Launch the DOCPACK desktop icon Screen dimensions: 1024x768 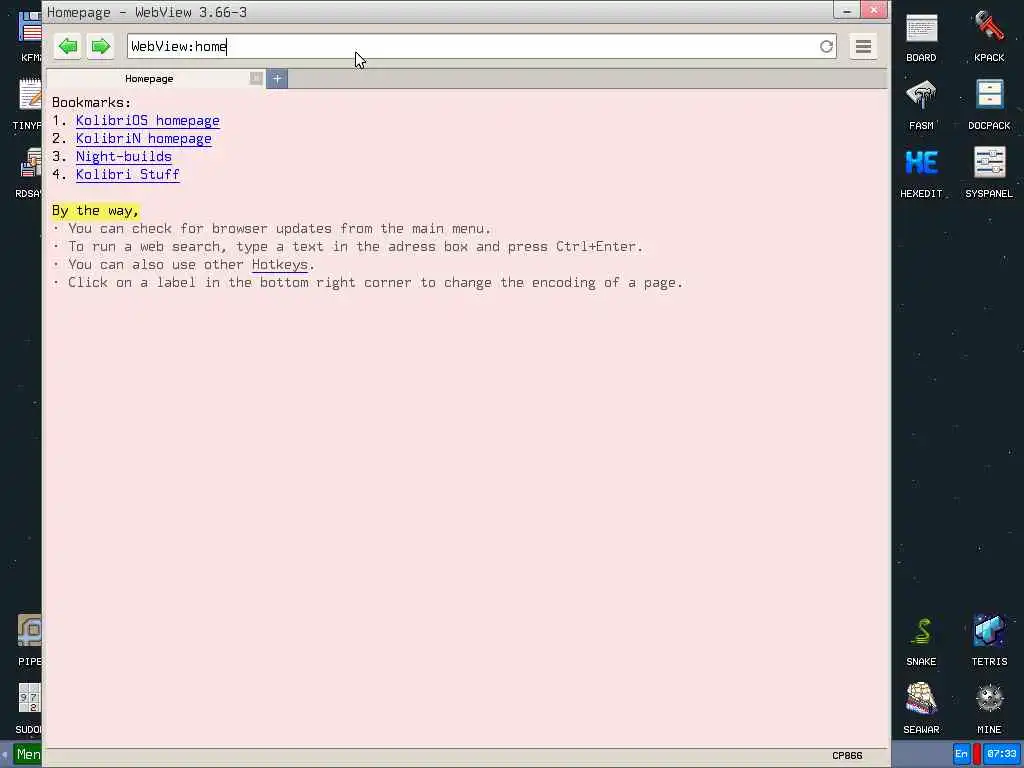coord(989,106)
